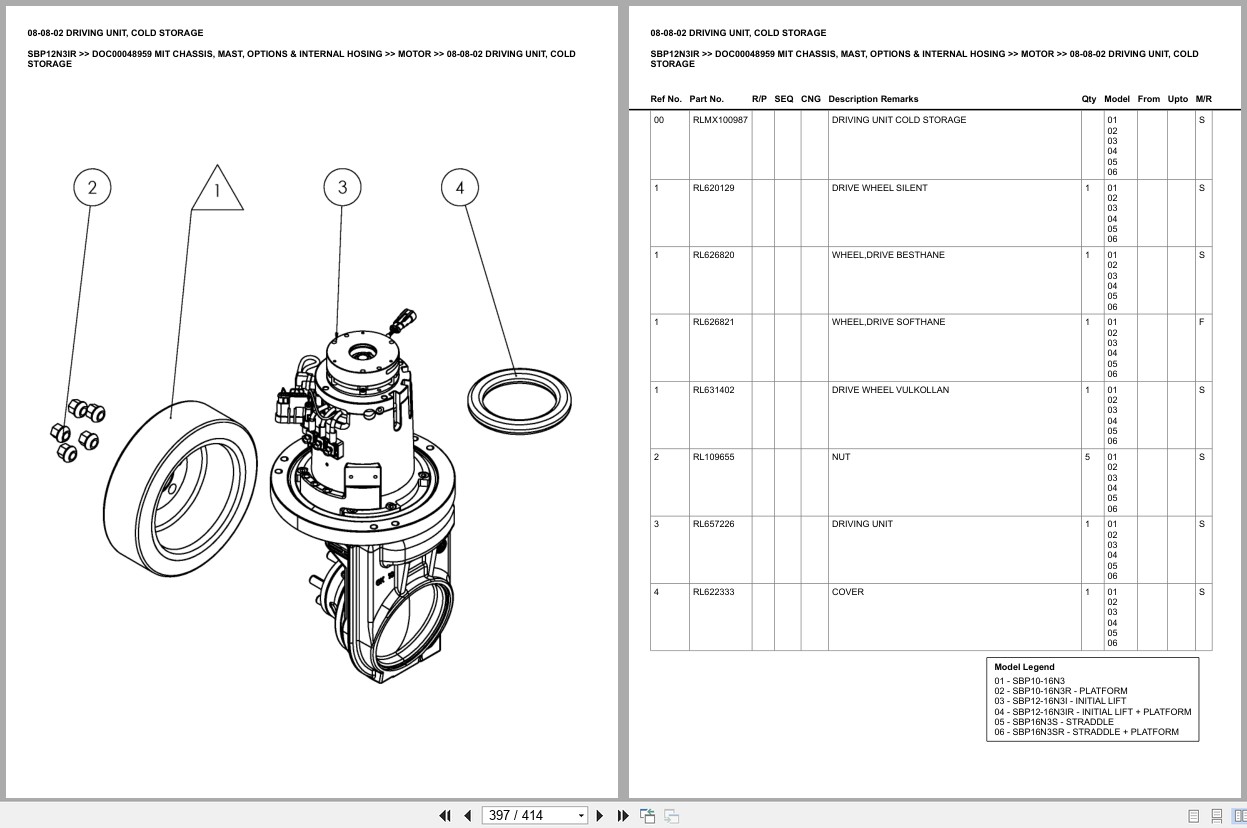Click the Part No. column header

click(x=706, y=99)
